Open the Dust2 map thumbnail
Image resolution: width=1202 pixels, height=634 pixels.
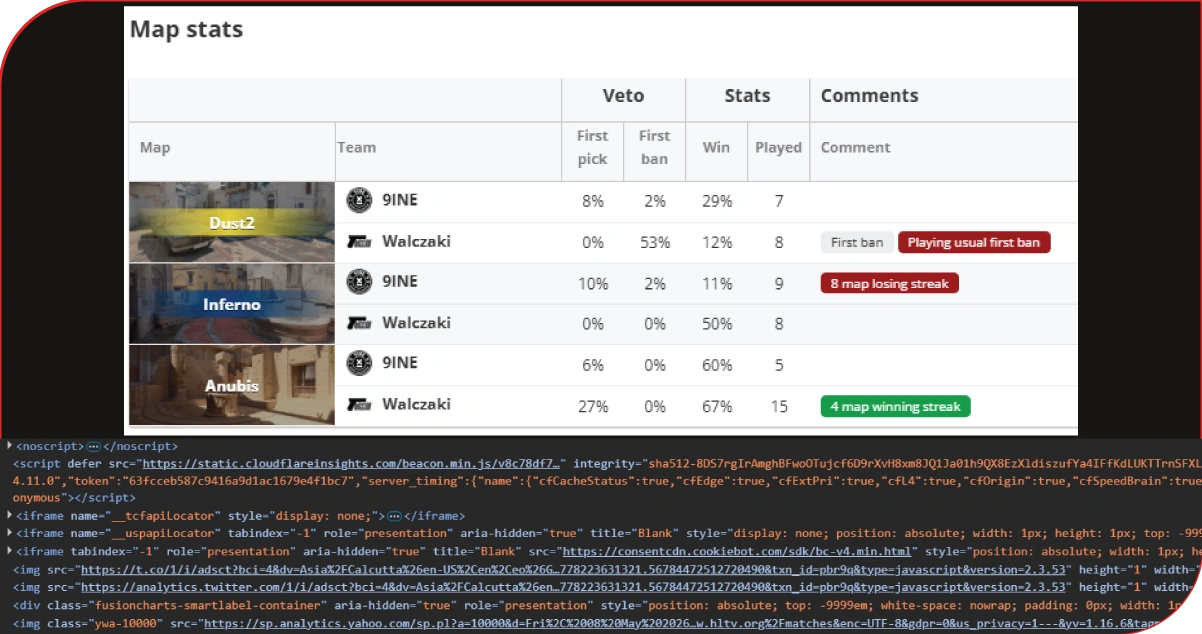tap(232, 222)
